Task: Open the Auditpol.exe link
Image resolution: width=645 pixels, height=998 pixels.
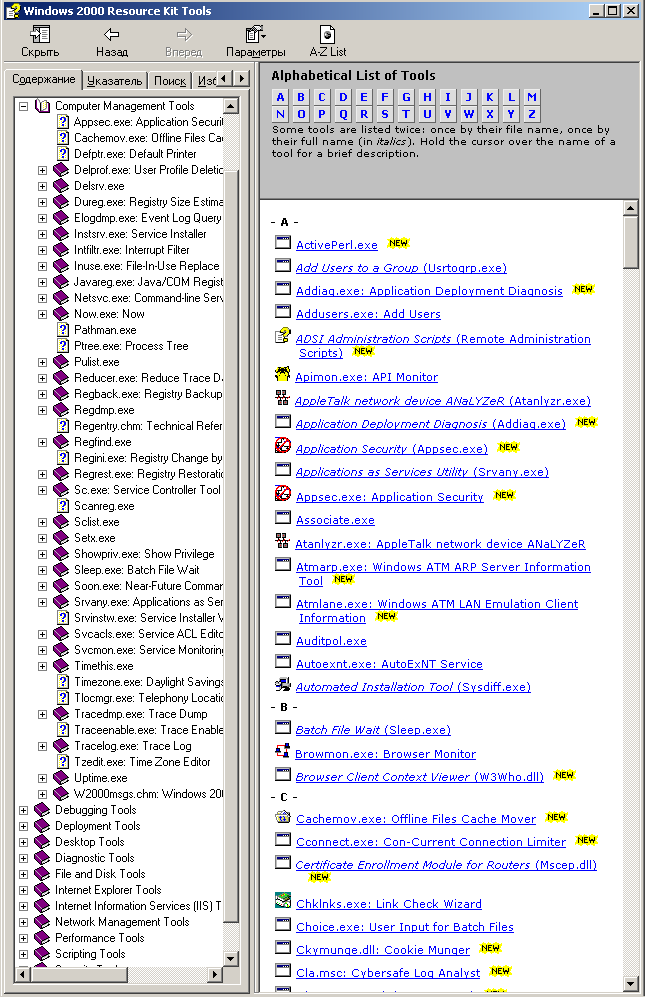Action: [331, 641]
